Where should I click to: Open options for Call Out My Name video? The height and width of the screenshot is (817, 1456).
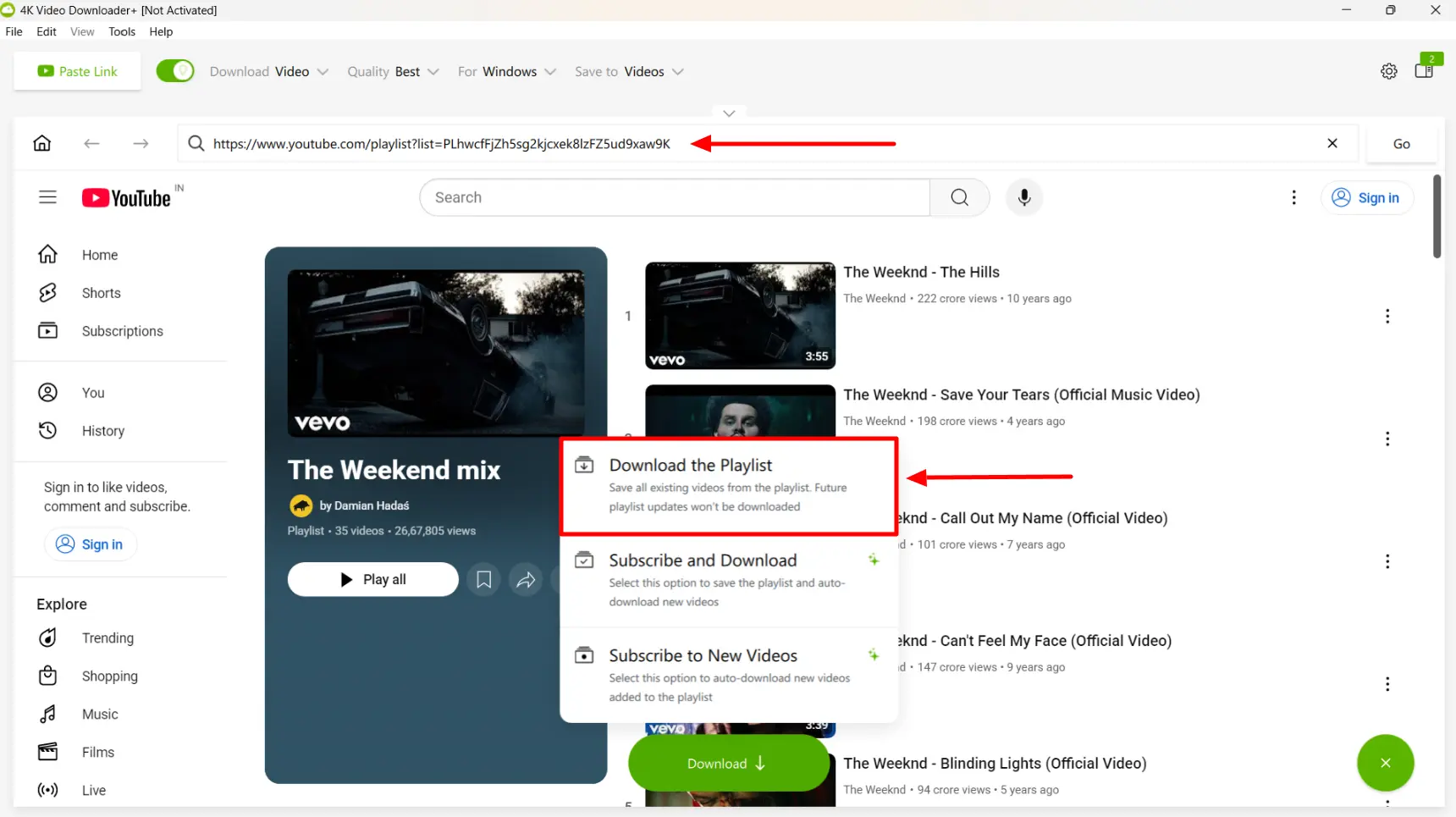1387,561
